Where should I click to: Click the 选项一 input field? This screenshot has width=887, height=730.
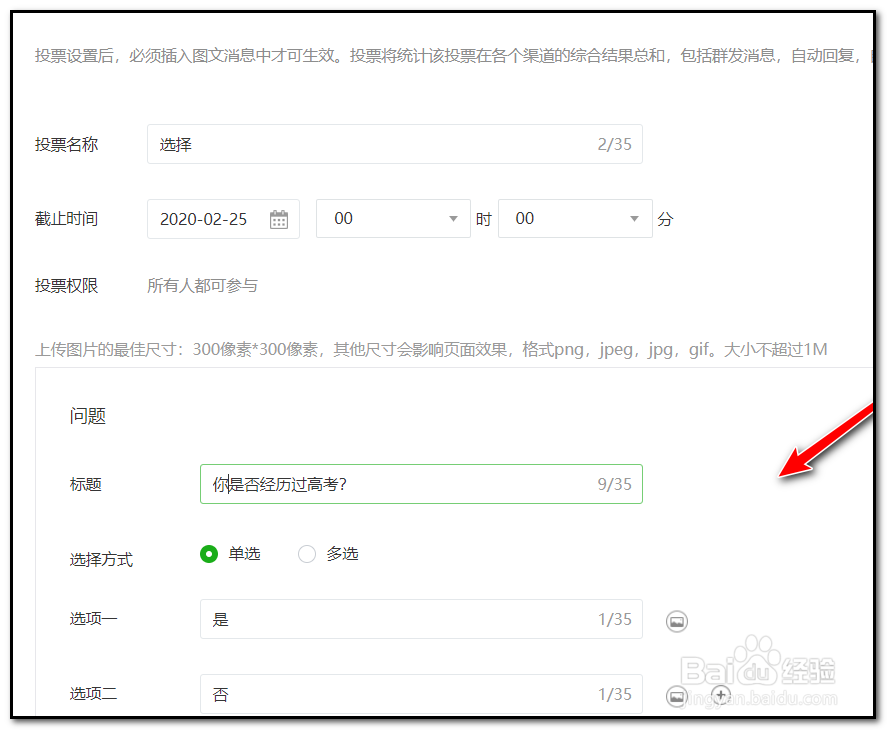click(x=421, y=619)
